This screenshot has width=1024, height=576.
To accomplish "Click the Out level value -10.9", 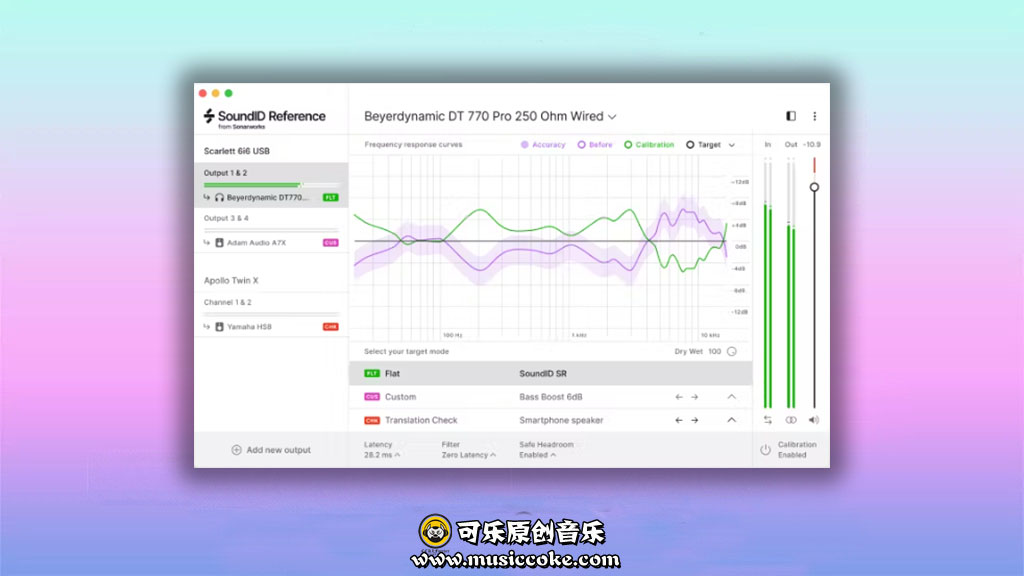I will 812,144.
